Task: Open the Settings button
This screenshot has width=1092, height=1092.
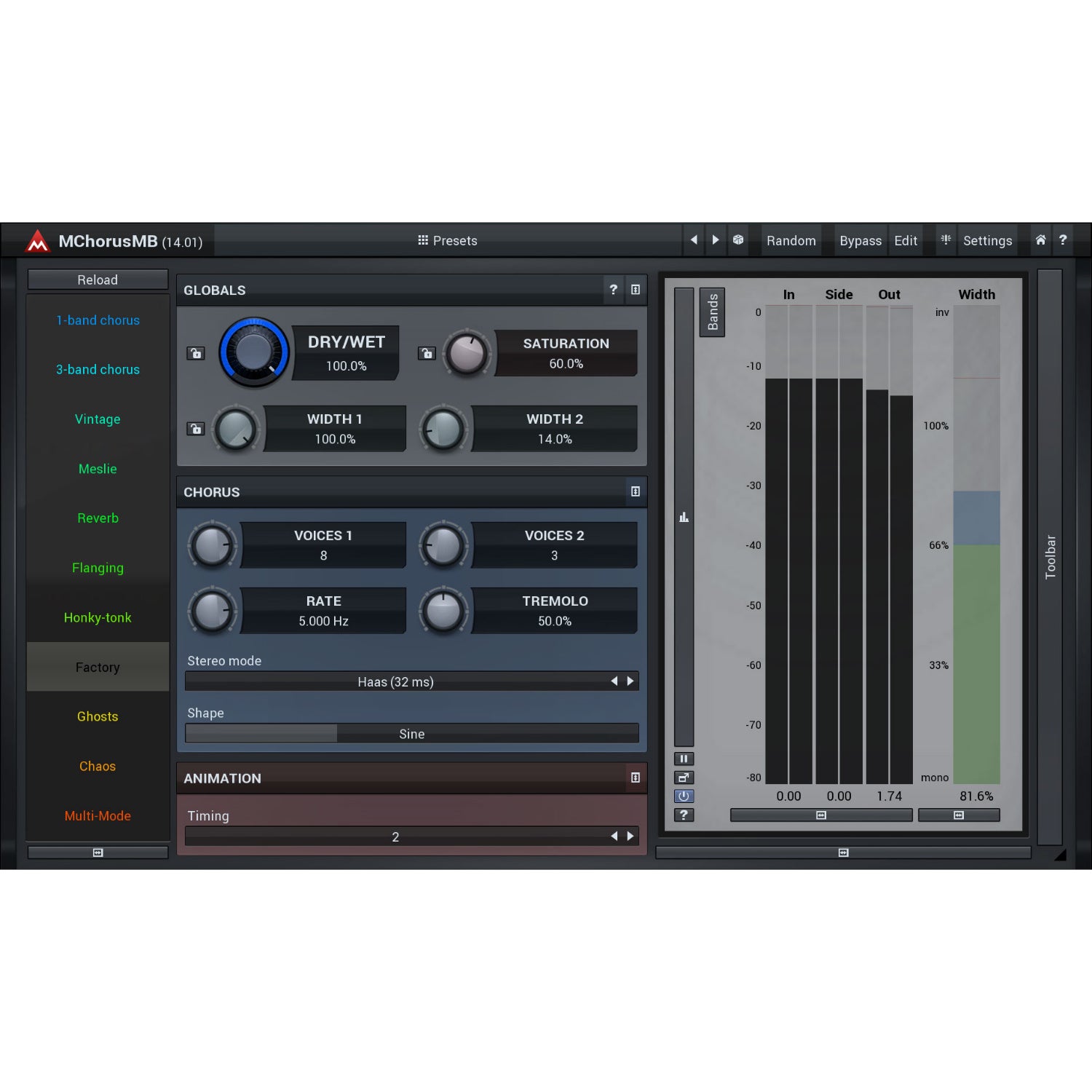Action: coord(987,240)
